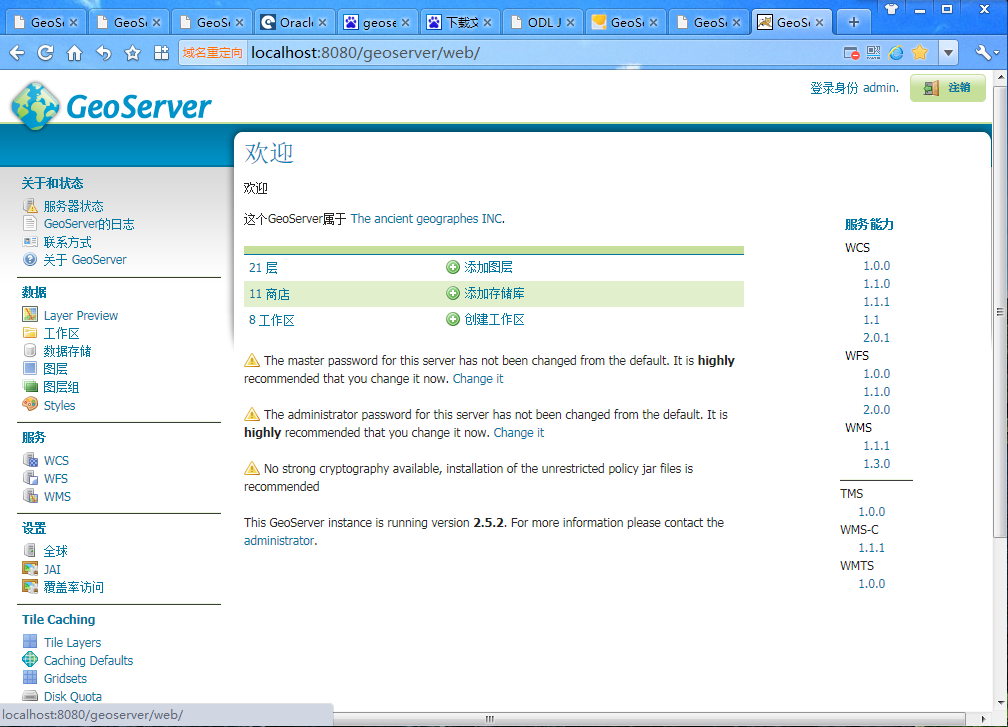This screenshot has width=1008, height=727.
Task: Open Layer Preview in the sidebar
Action: click(81, 316)
